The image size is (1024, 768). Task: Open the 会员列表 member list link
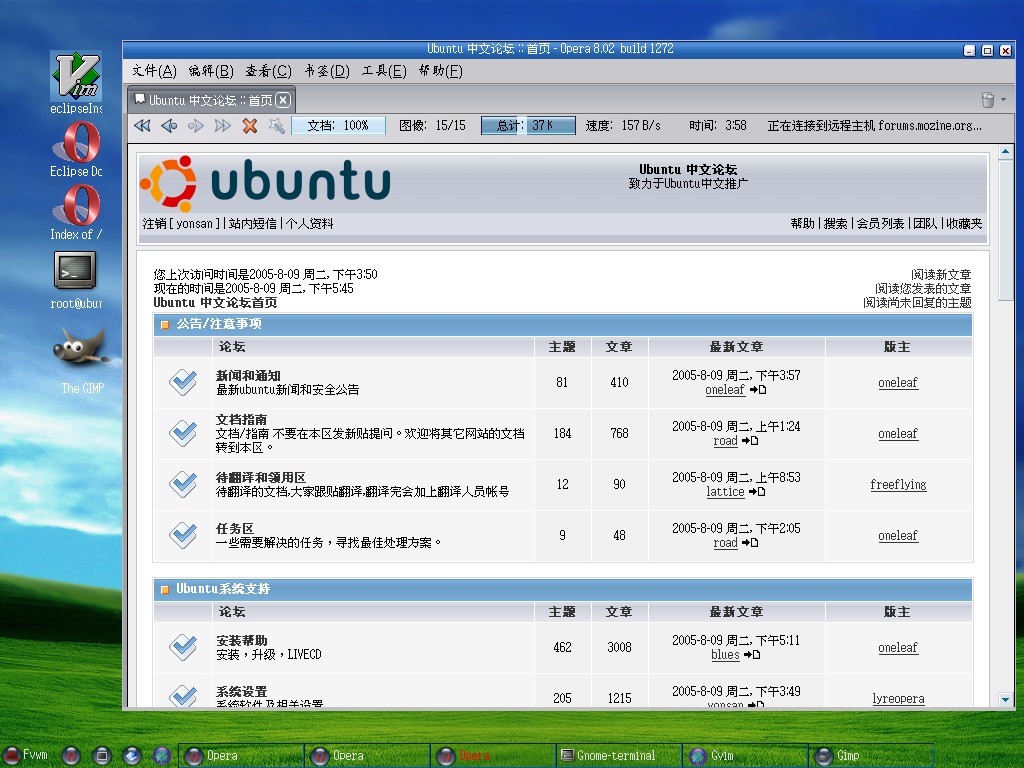pos(880,223)
